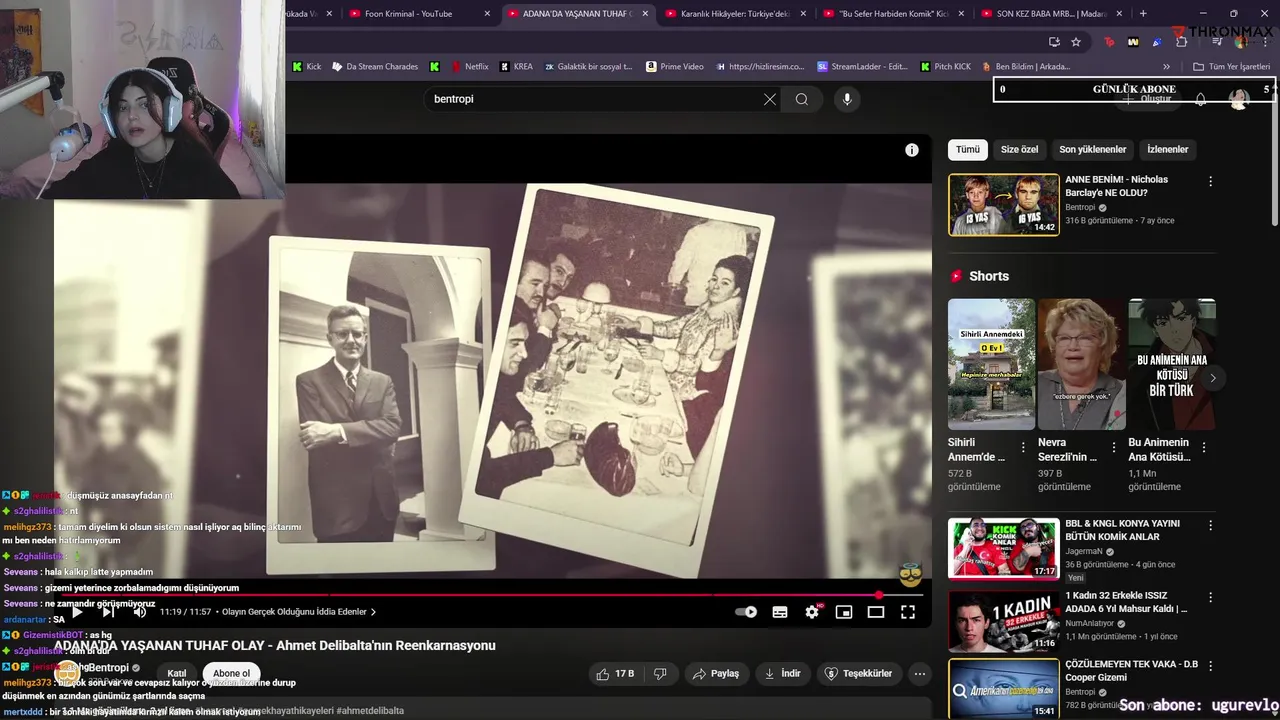Switch to Foon Kriminal - YouTube tab

408,13
